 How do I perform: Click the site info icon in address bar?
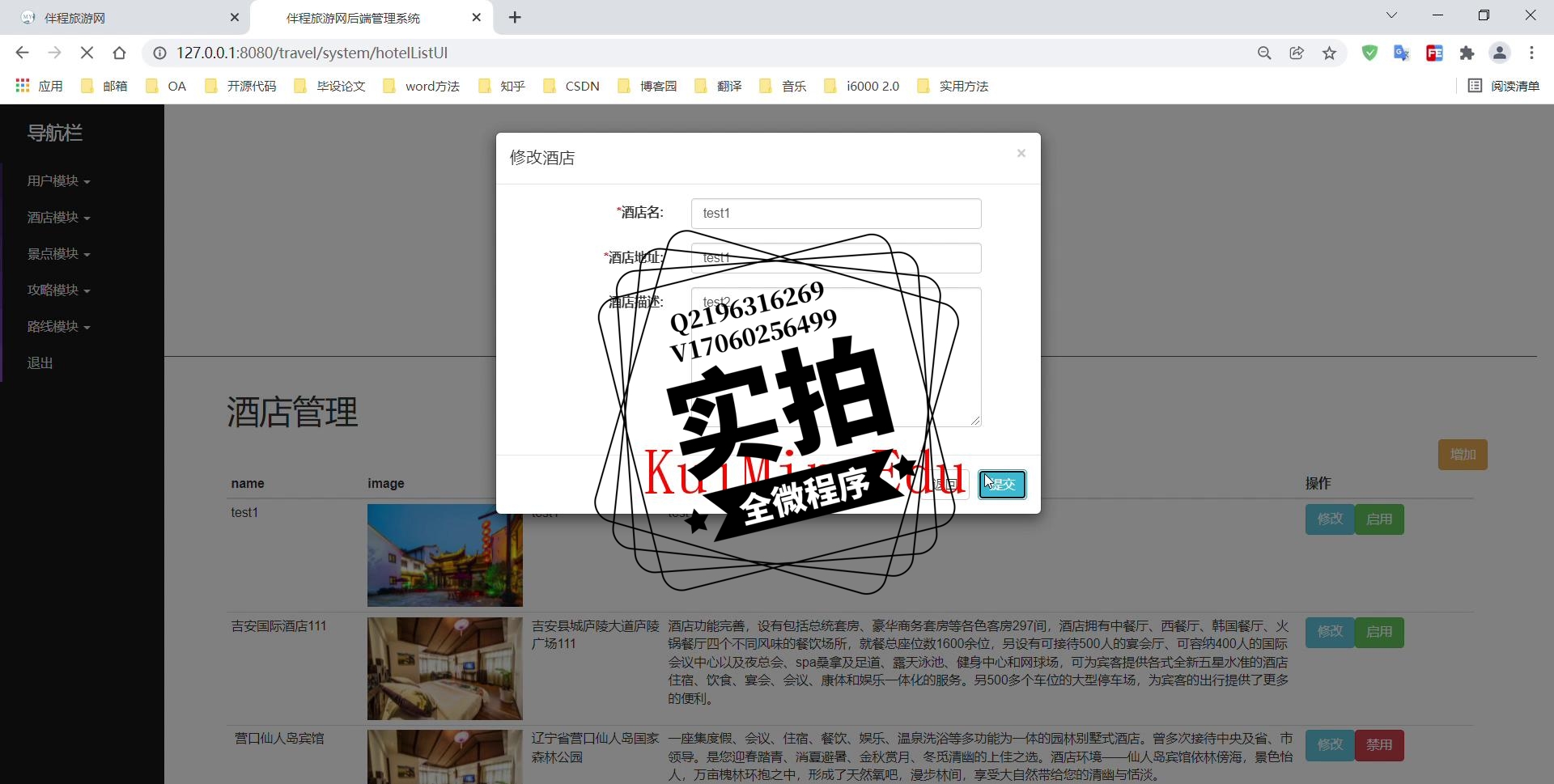(160, 53)
